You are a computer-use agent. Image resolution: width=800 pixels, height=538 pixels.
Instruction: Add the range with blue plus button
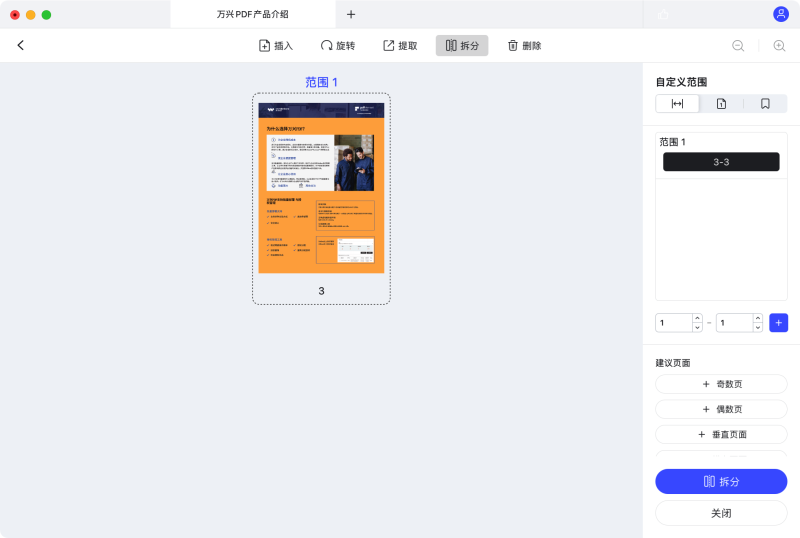[778, 322]
